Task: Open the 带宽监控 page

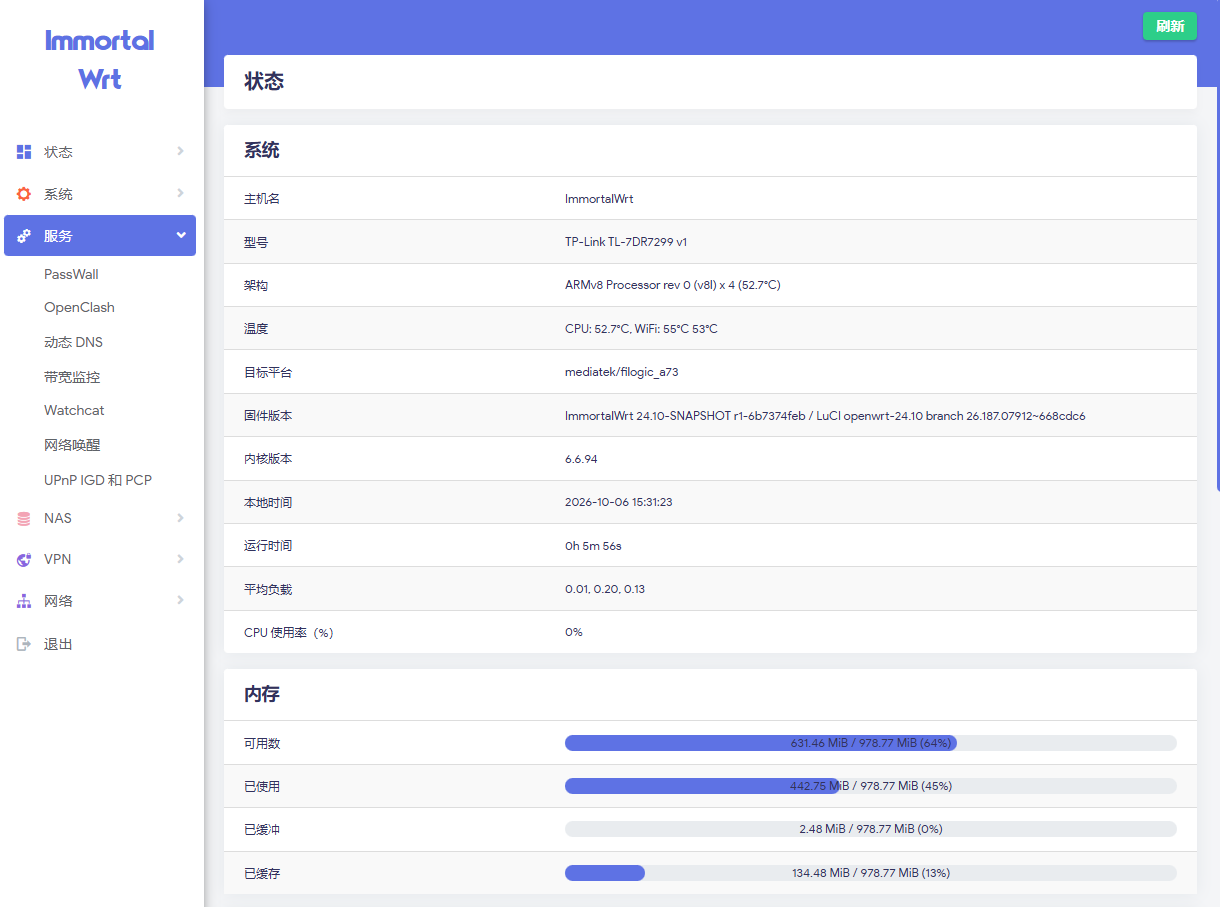Action: pos(72,377)
